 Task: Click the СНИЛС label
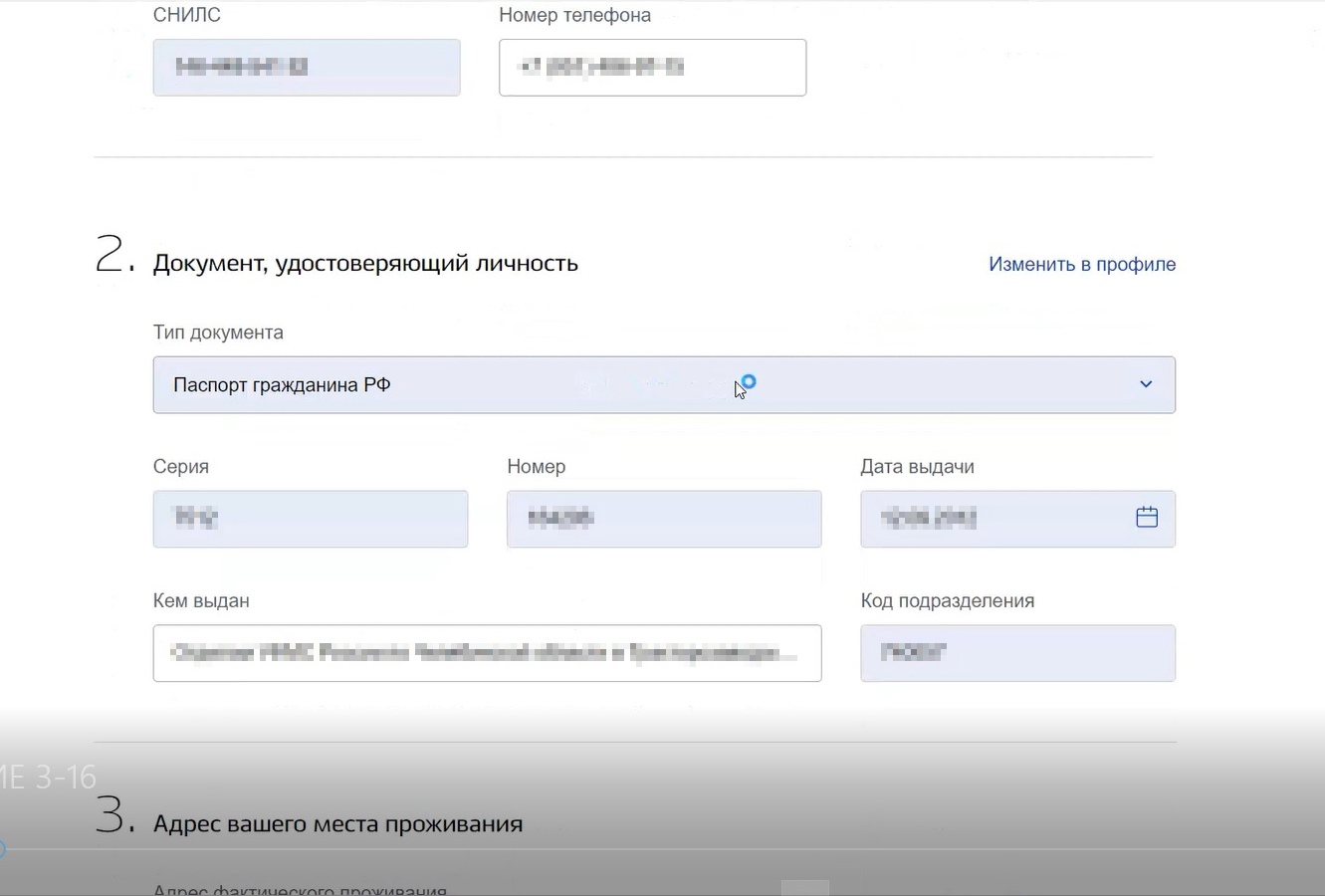(187, 15)
